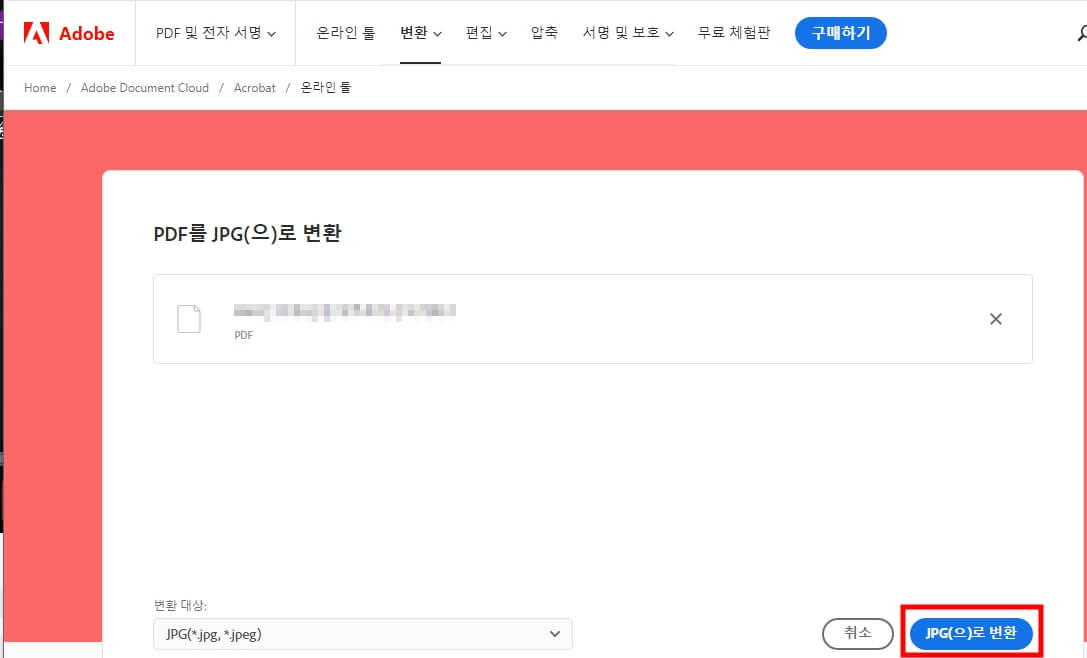Select the 온라인 툴 menu item
1087x658 pixels.
pyautogui.click(x=344, y=32)
